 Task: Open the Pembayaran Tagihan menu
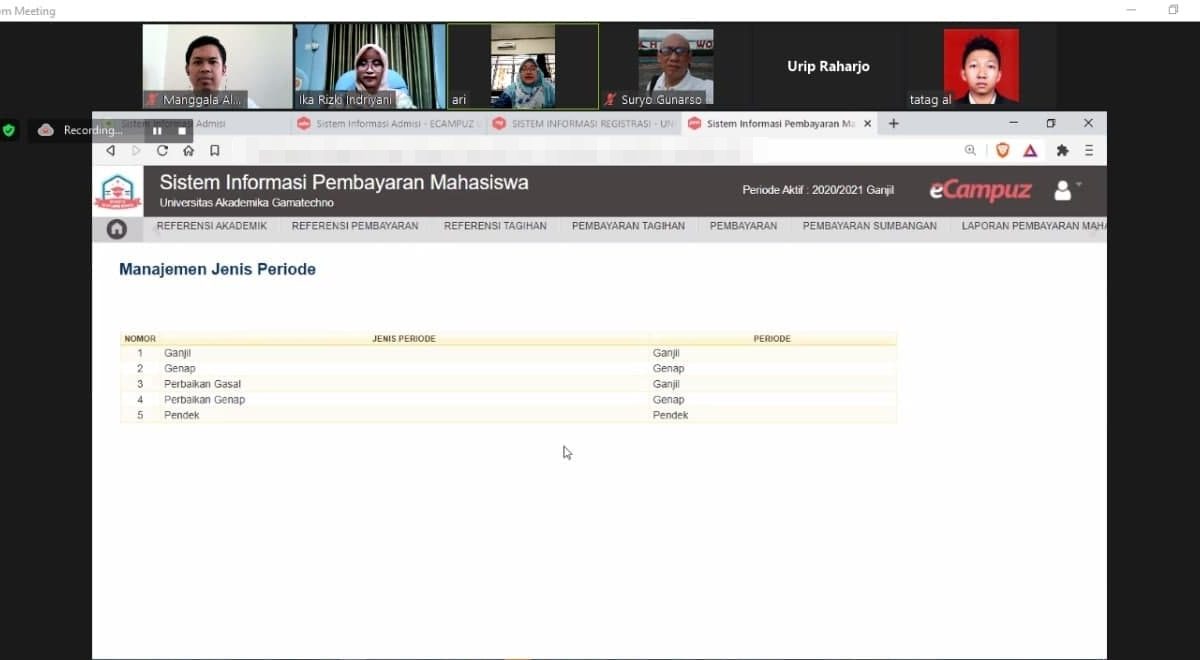[x=628, y=226]
